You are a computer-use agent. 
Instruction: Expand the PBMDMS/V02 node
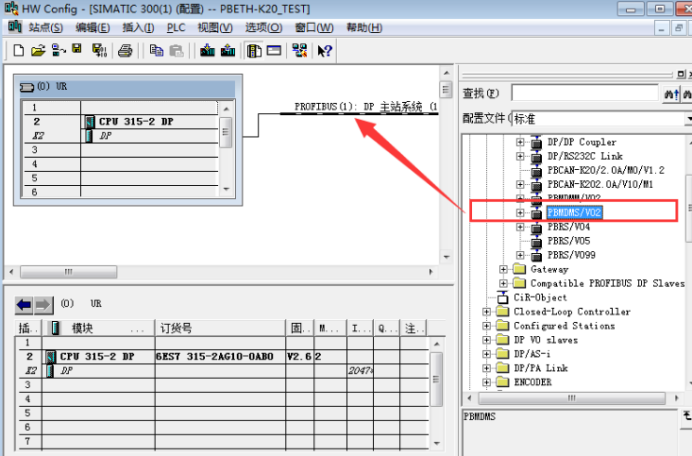(520, 213)
